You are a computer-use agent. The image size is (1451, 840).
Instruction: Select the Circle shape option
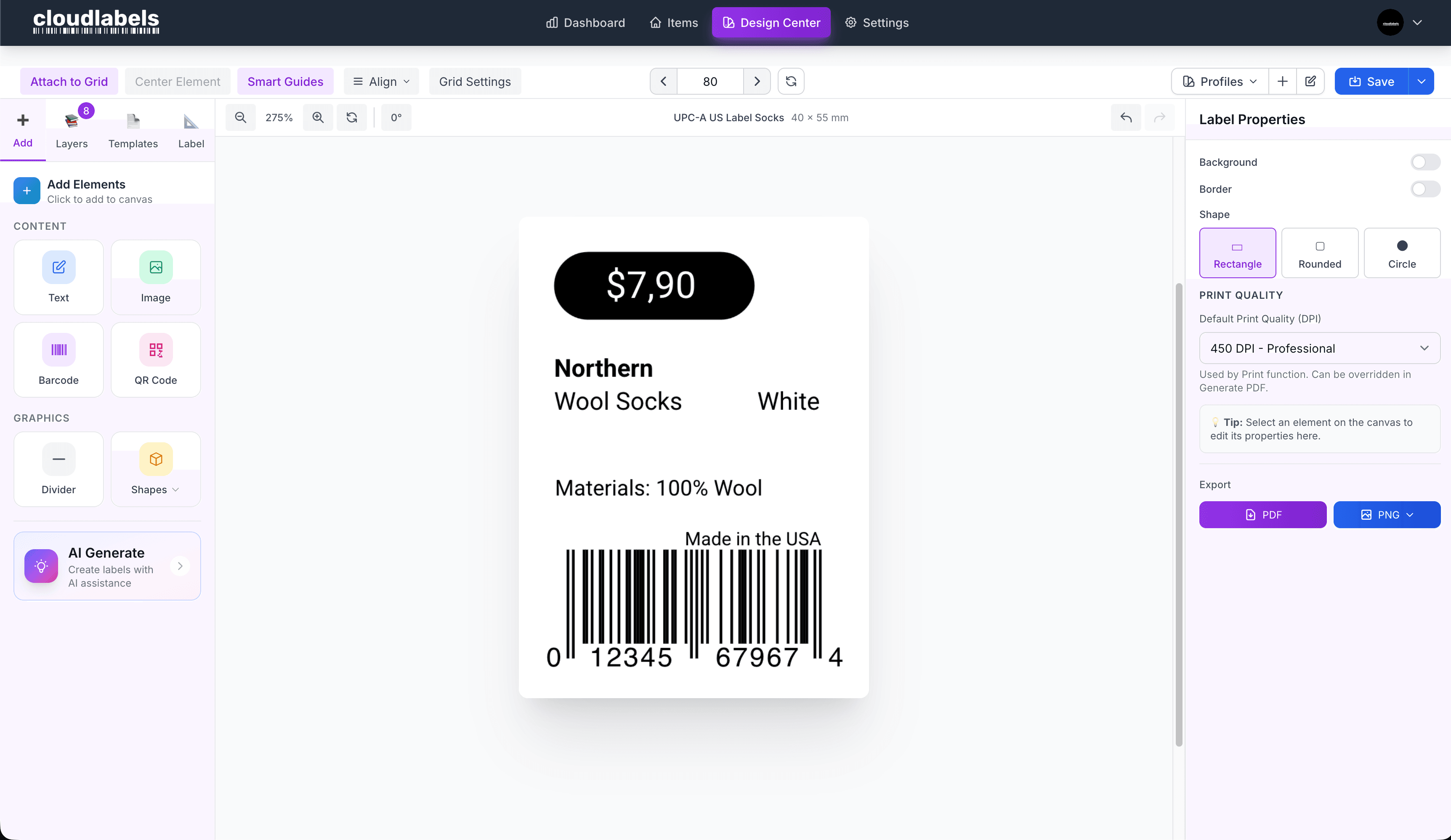[1401, 253]
